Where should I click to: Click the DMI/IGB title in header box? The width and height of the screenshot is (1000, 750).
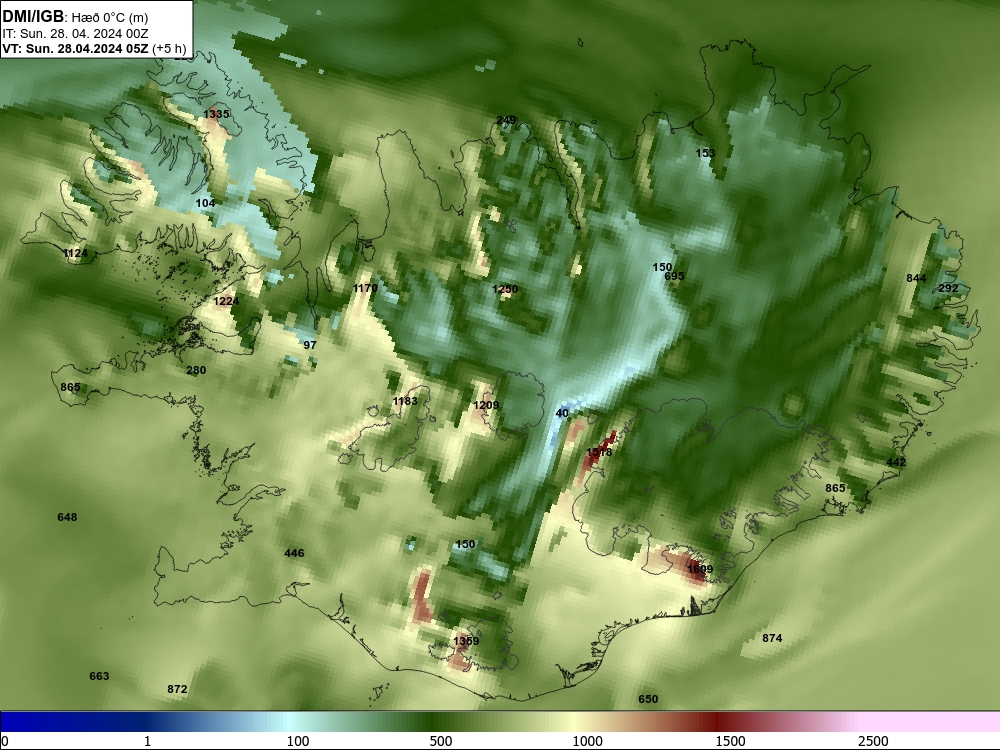33,17
